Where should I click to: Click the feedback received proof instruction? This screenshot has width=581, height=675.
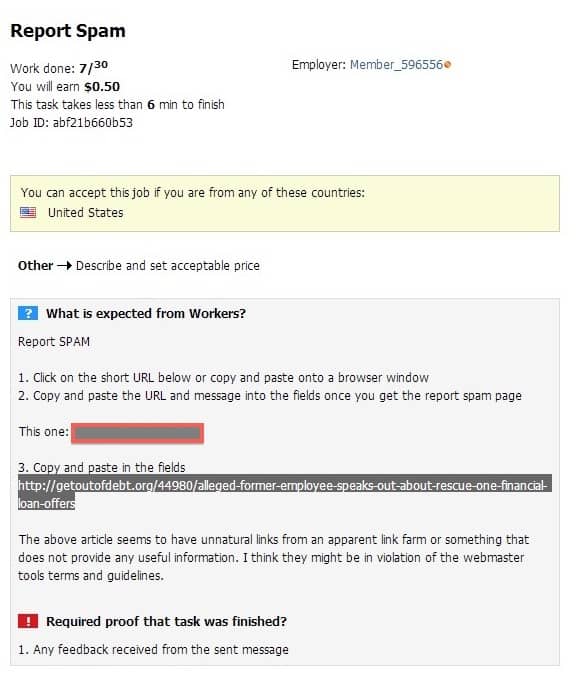coord(153,649)
